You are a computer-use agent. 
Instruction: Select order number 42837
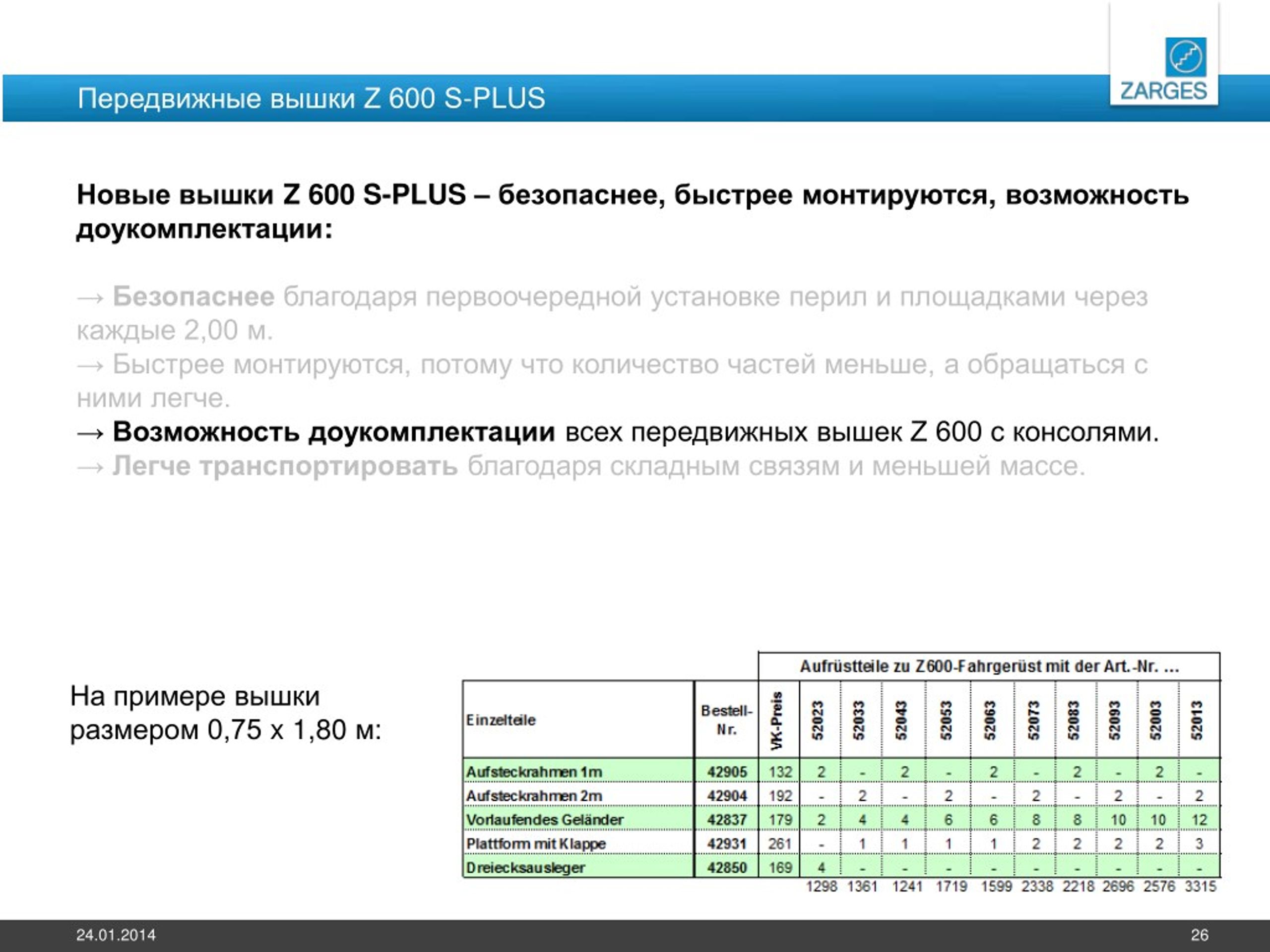[727, 820]
